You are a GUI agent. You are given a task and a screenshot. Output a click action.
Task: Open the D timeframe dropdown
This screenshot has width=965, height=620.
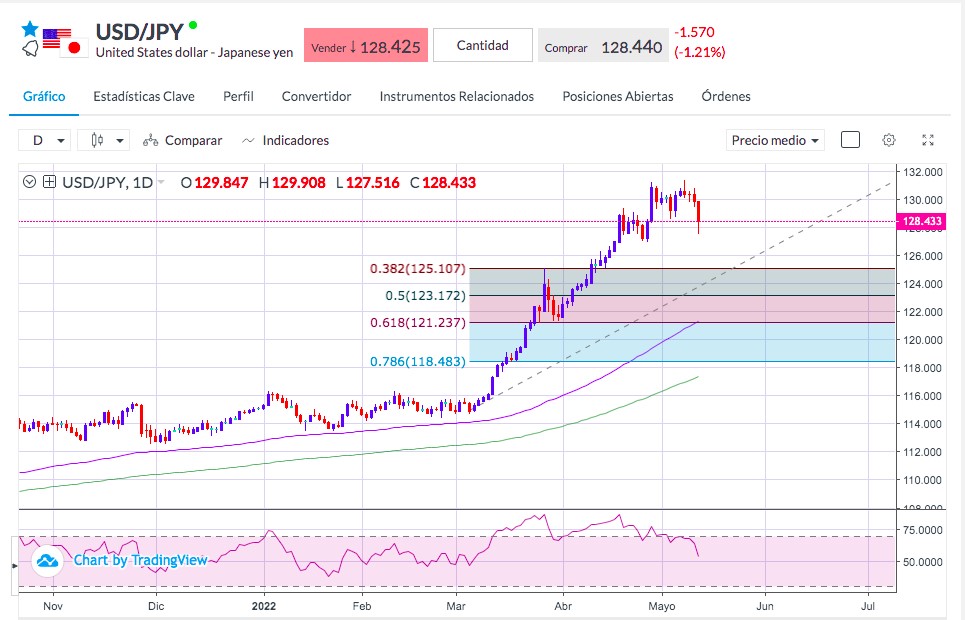point(44,140)
